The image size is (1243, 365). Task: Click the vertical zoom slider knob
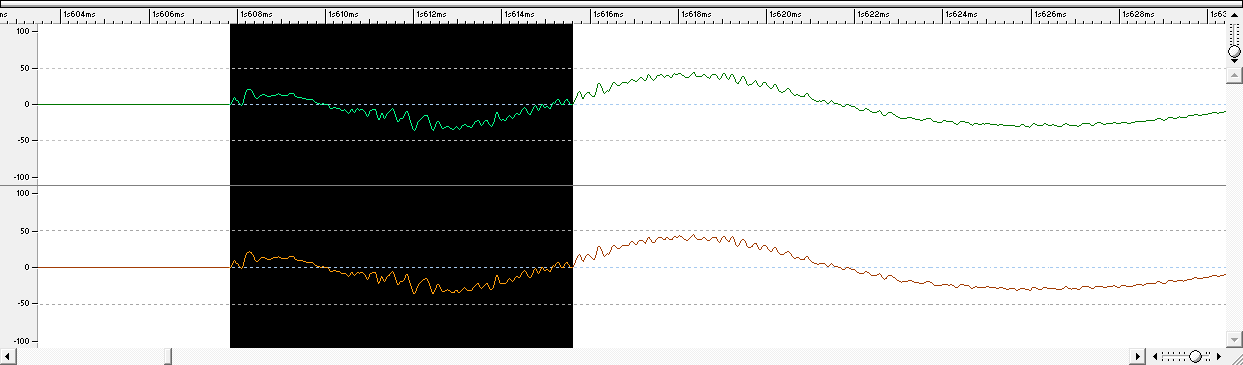(1235, 50)
